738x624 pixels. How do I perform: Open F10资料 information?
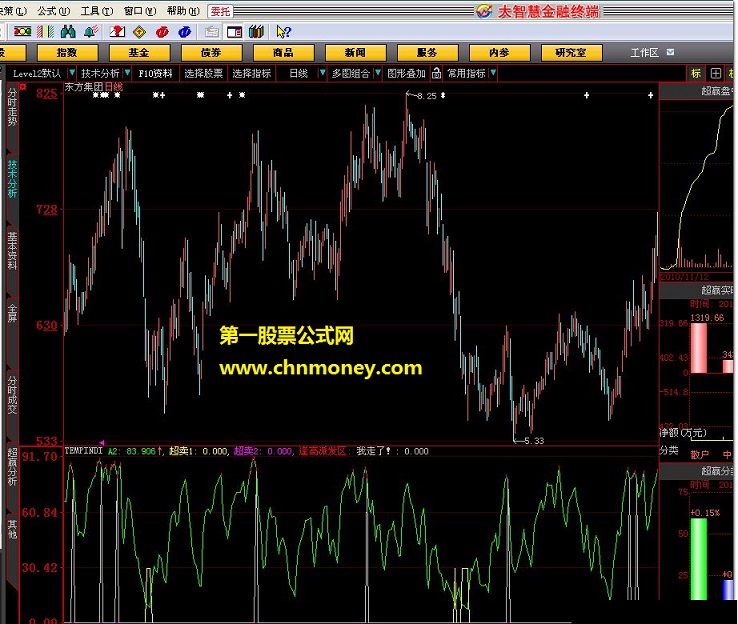(155, 73)
